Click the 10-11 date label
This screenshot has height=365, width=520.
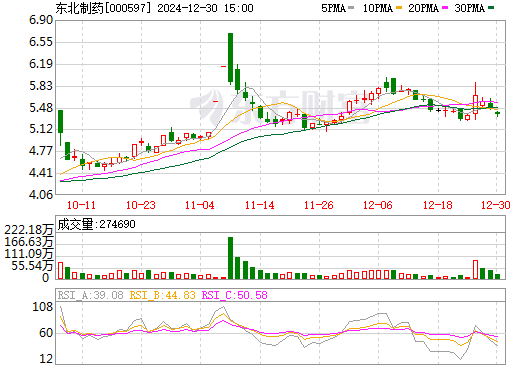pyautogui.click(x=82, y=205)
